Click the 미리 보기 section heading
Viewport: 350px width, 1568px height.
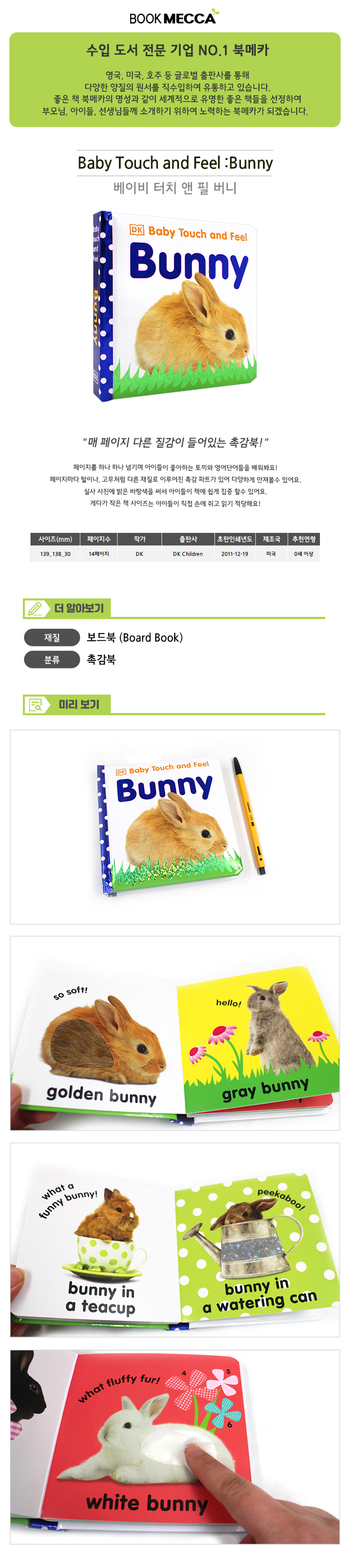click(x=79, y=704)
